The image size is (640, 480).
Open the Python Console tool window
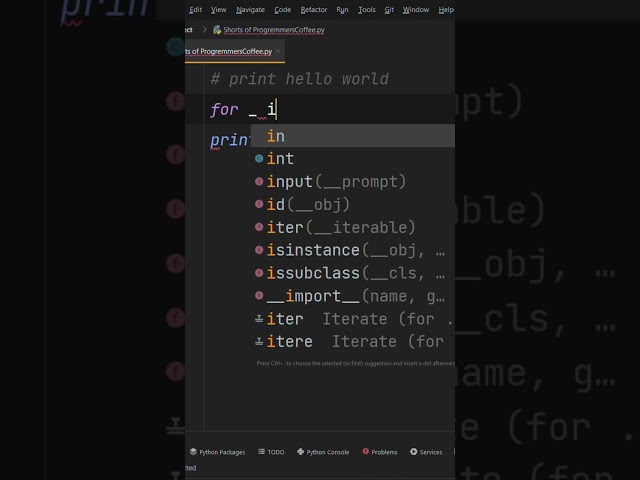point(323,452)
